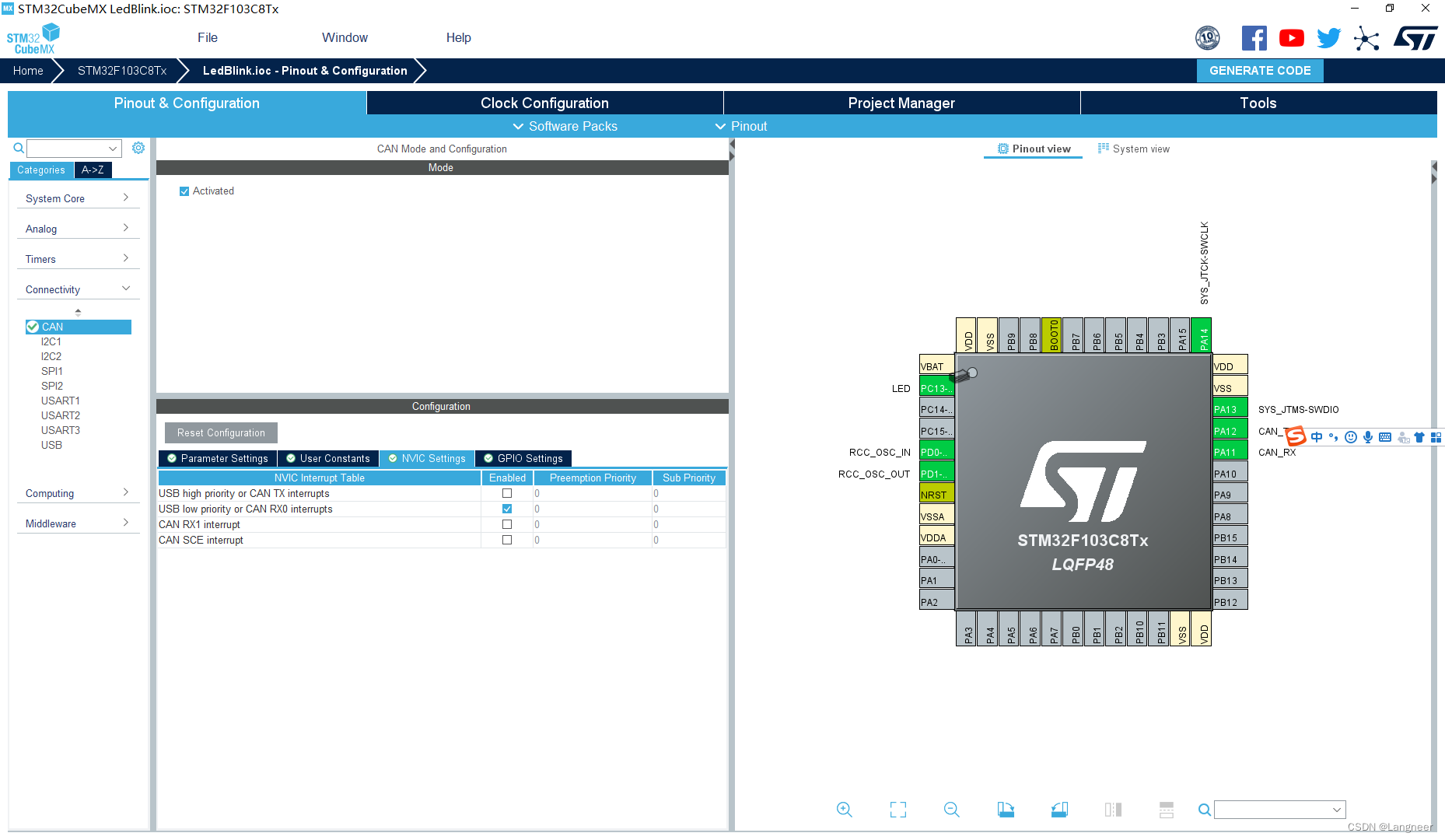Disable USB low priority CAN RX0 interrupt
1445x840 pixels.
(507, 509)
